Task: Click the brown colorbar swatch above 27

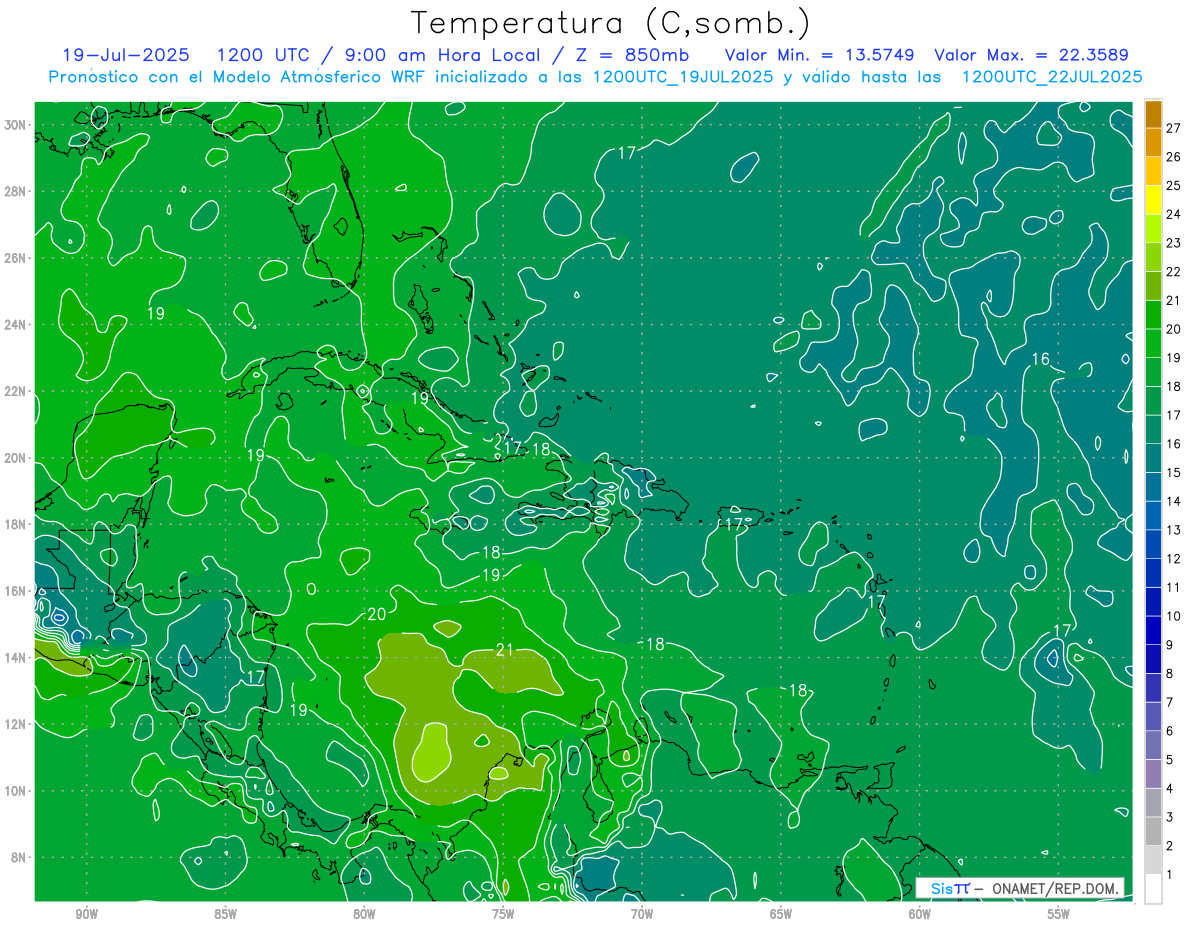Action: click(x=1153, y=113)
